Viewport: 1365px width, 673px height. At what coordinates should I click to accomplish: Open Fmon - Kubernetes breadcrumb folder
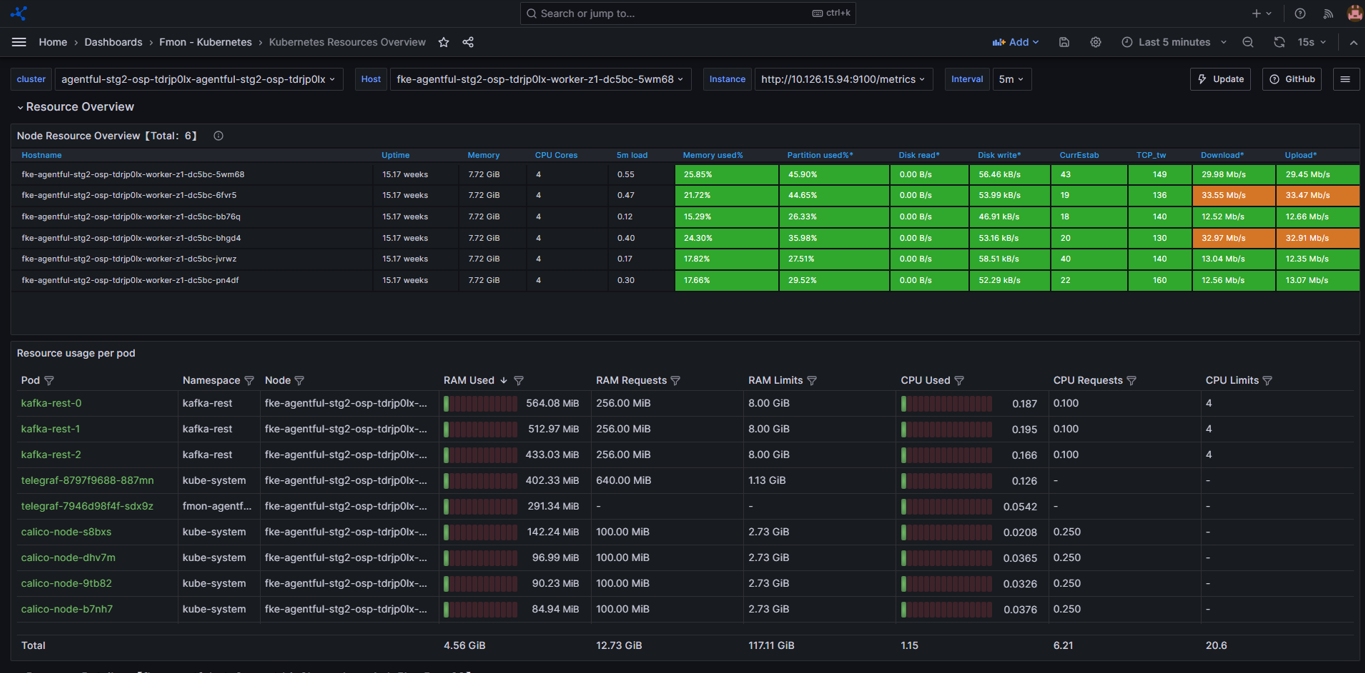coord(205,42)
